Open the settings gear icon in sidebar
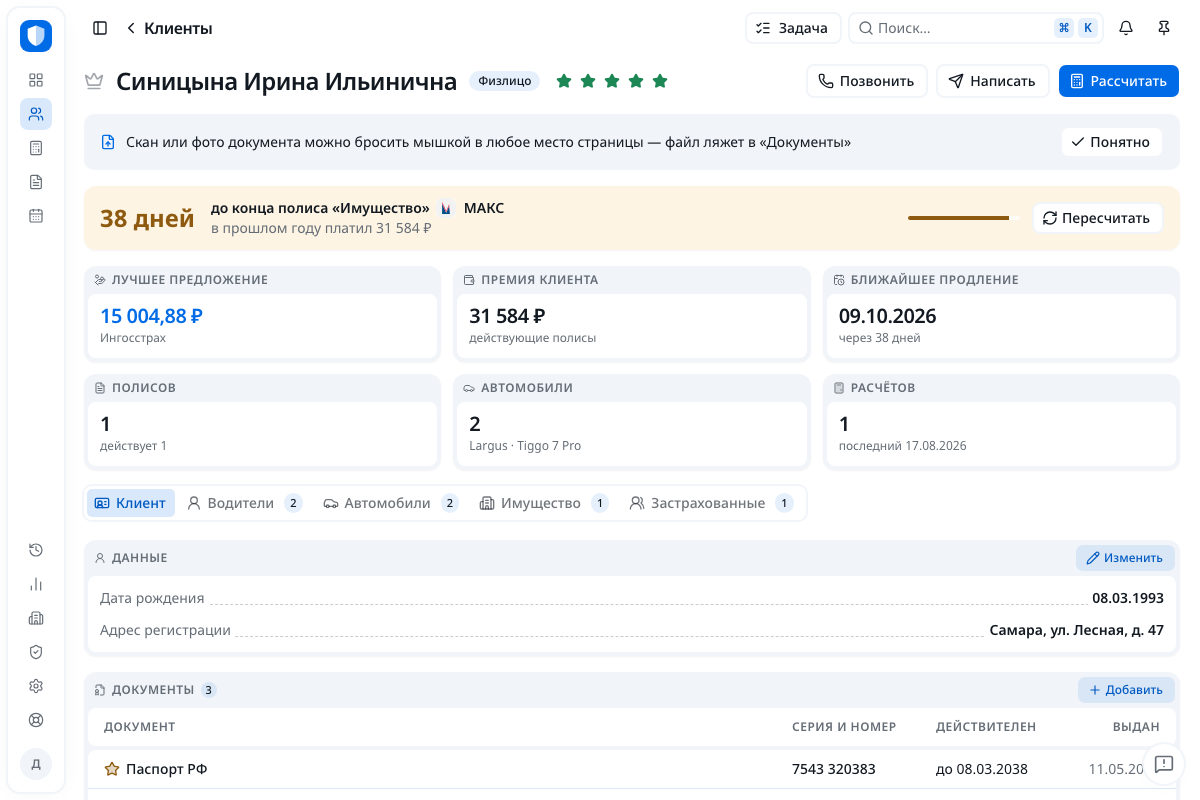Screen dimensions: 1200x800 [36, 686]
